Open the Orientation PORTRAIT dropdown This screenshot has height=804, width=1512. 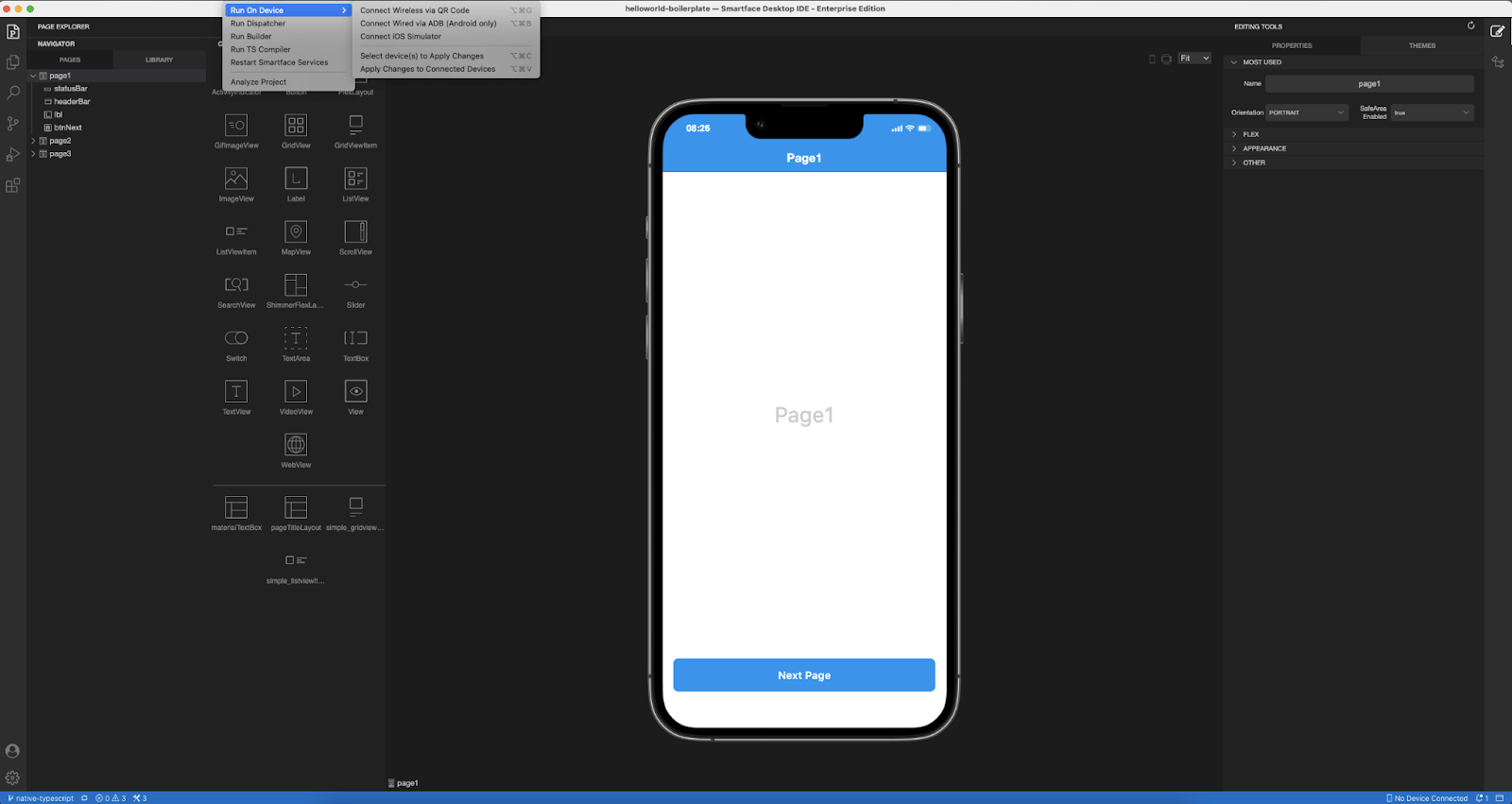pos(1306,112)
